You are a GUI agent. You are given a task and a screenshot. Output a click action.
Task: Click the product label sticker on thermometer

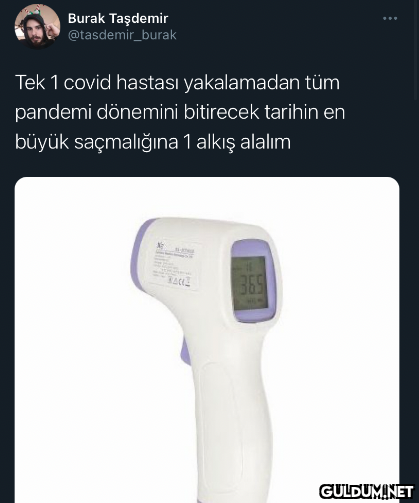173,265
